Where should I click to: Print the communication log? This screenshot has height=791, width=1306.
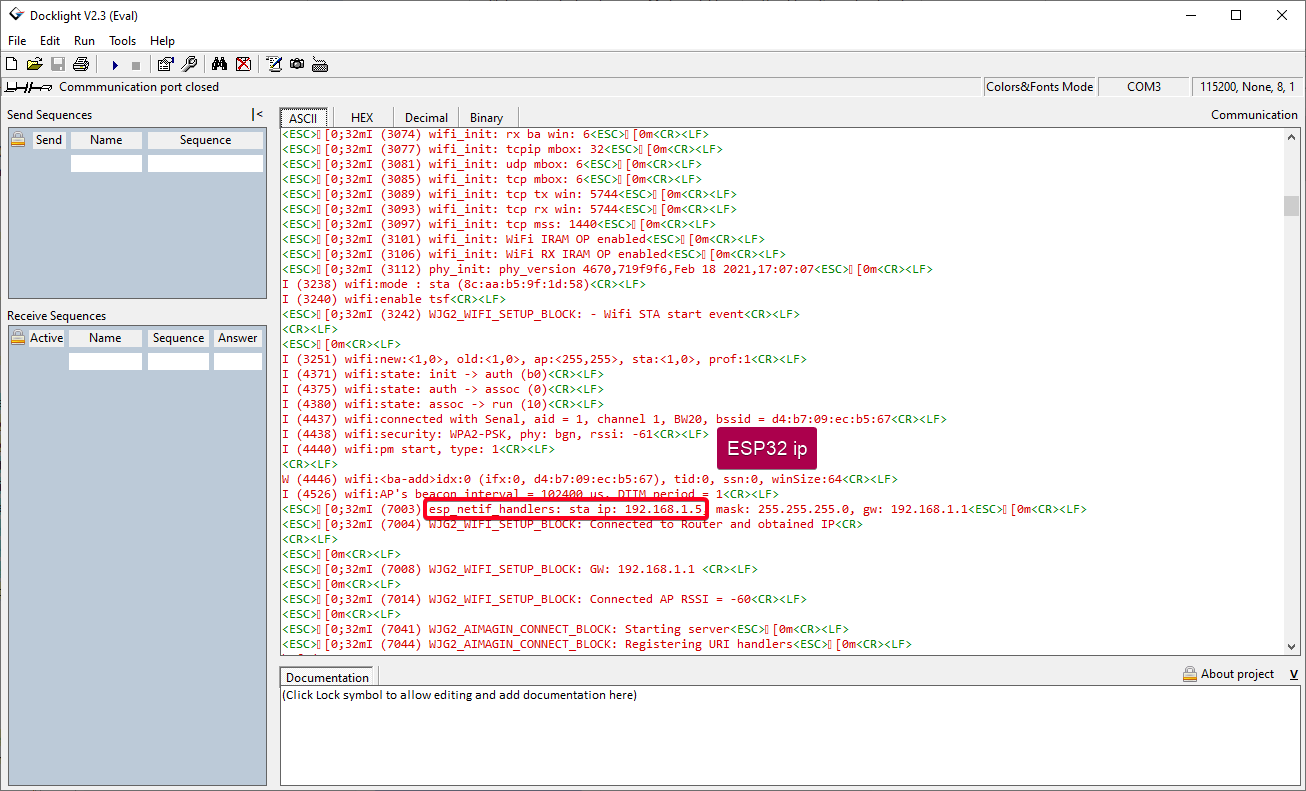click(x=81, y=64)
